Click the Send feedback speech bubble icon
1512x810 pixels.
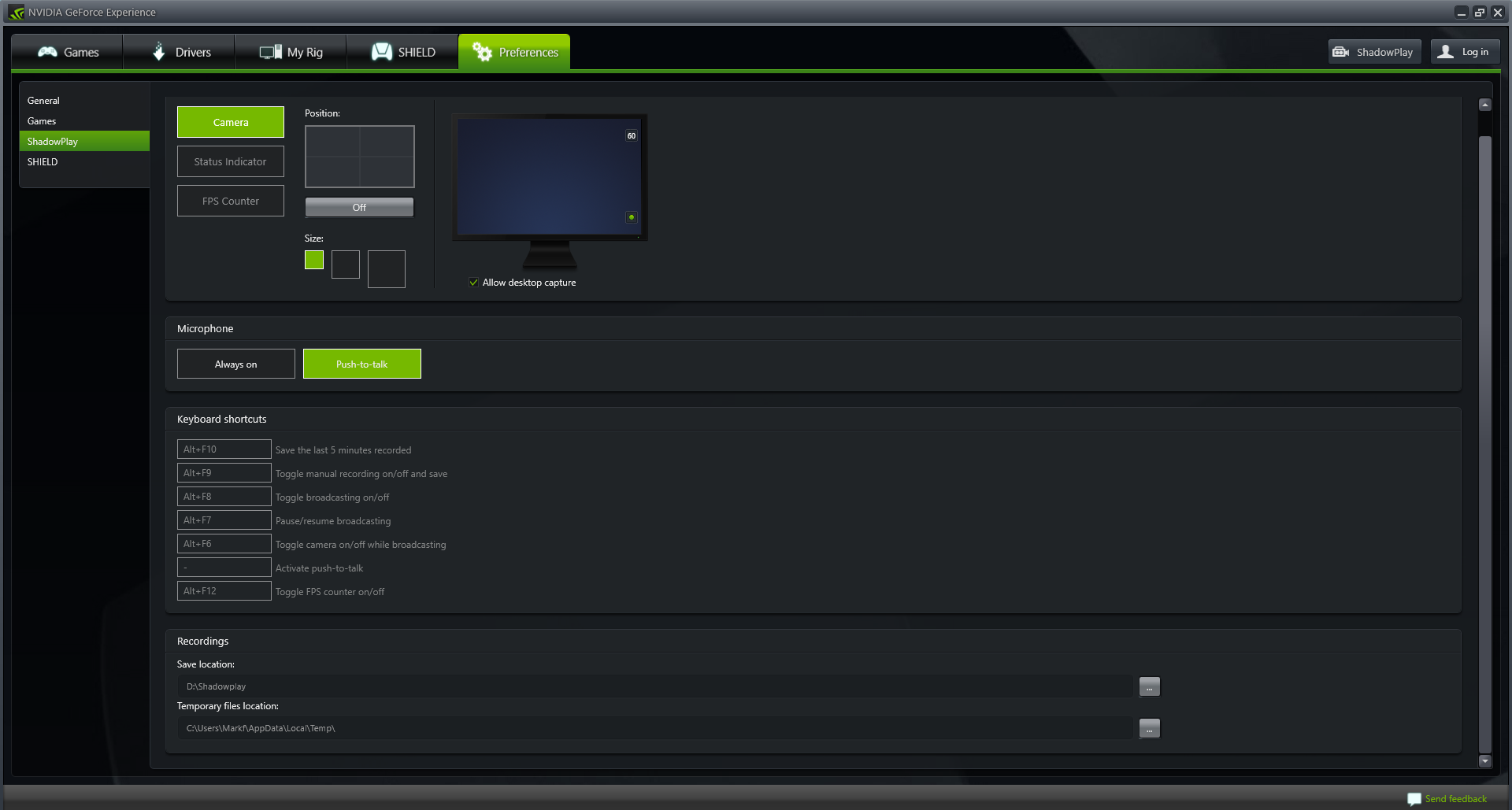[1414, 799]
